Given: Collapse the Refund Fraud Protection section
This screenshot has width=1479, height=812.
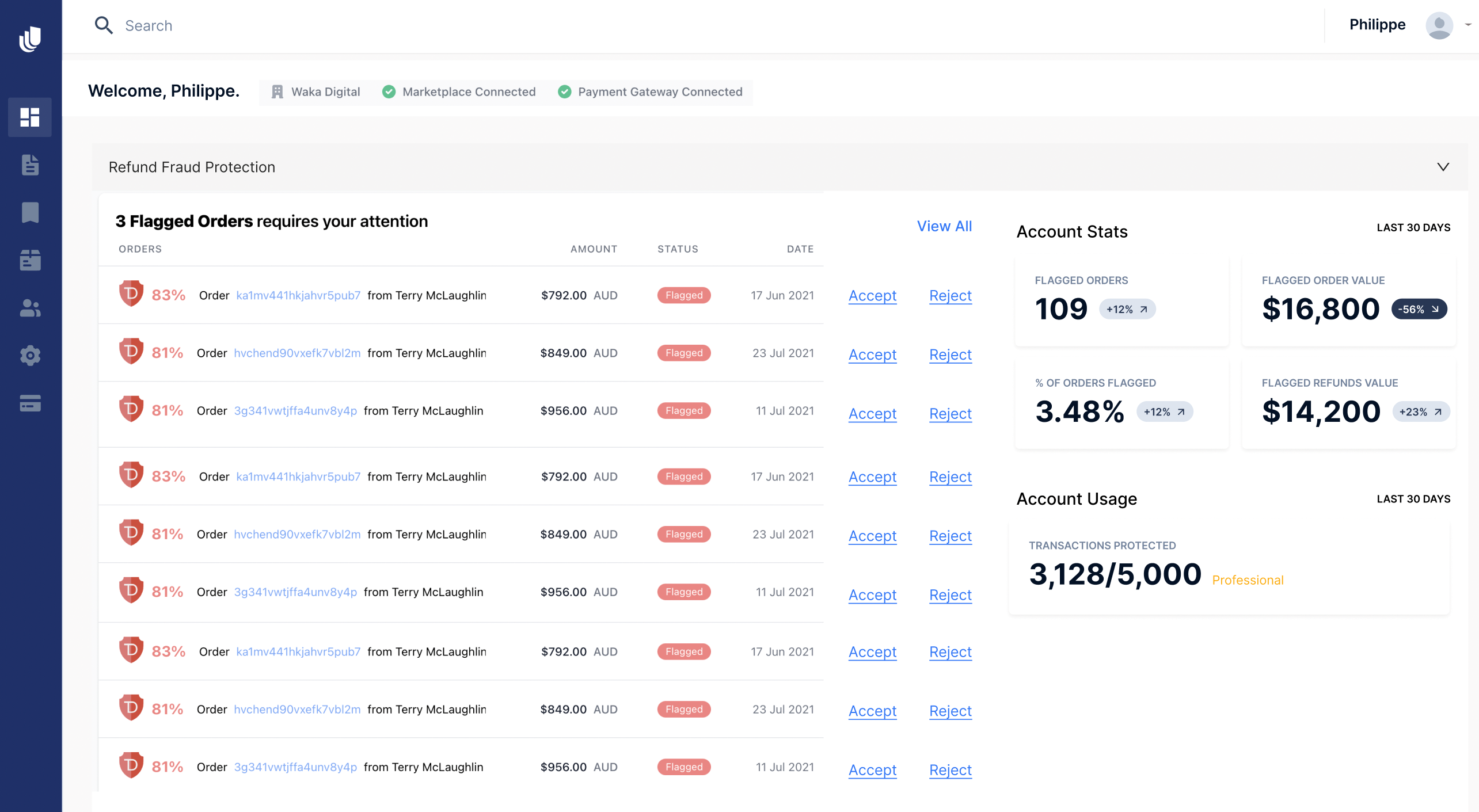Looking at the screenshot, I should (x=1443, y=167).
